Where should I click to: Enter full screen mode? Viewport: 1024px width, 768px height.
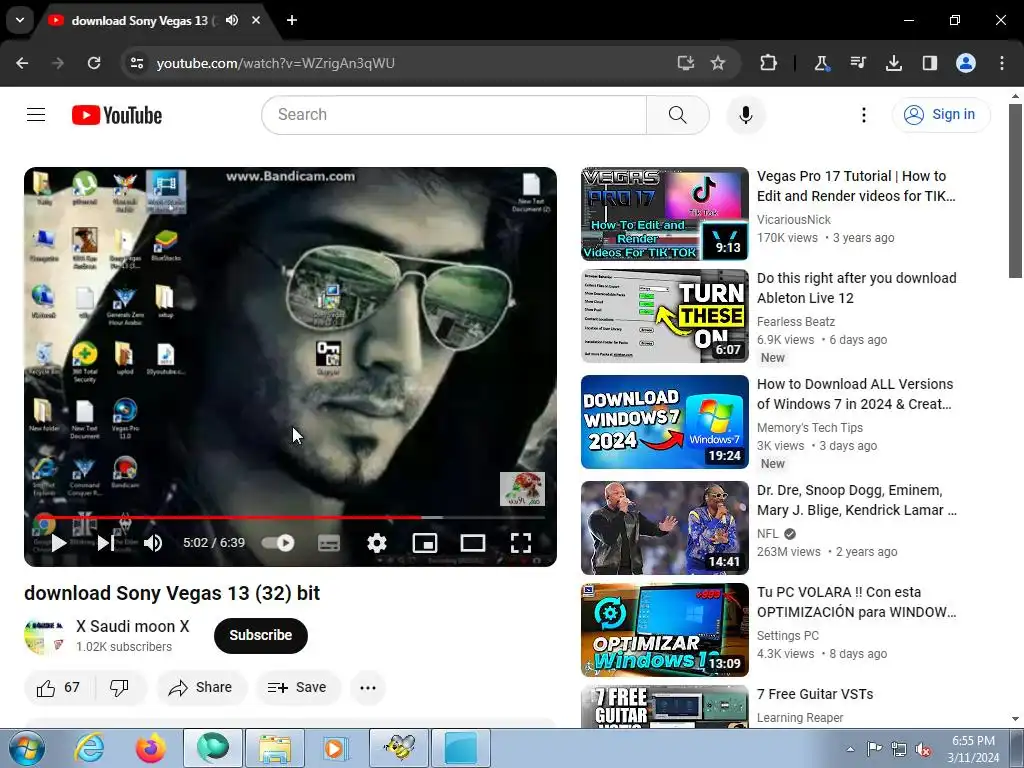tap(520, 543)
